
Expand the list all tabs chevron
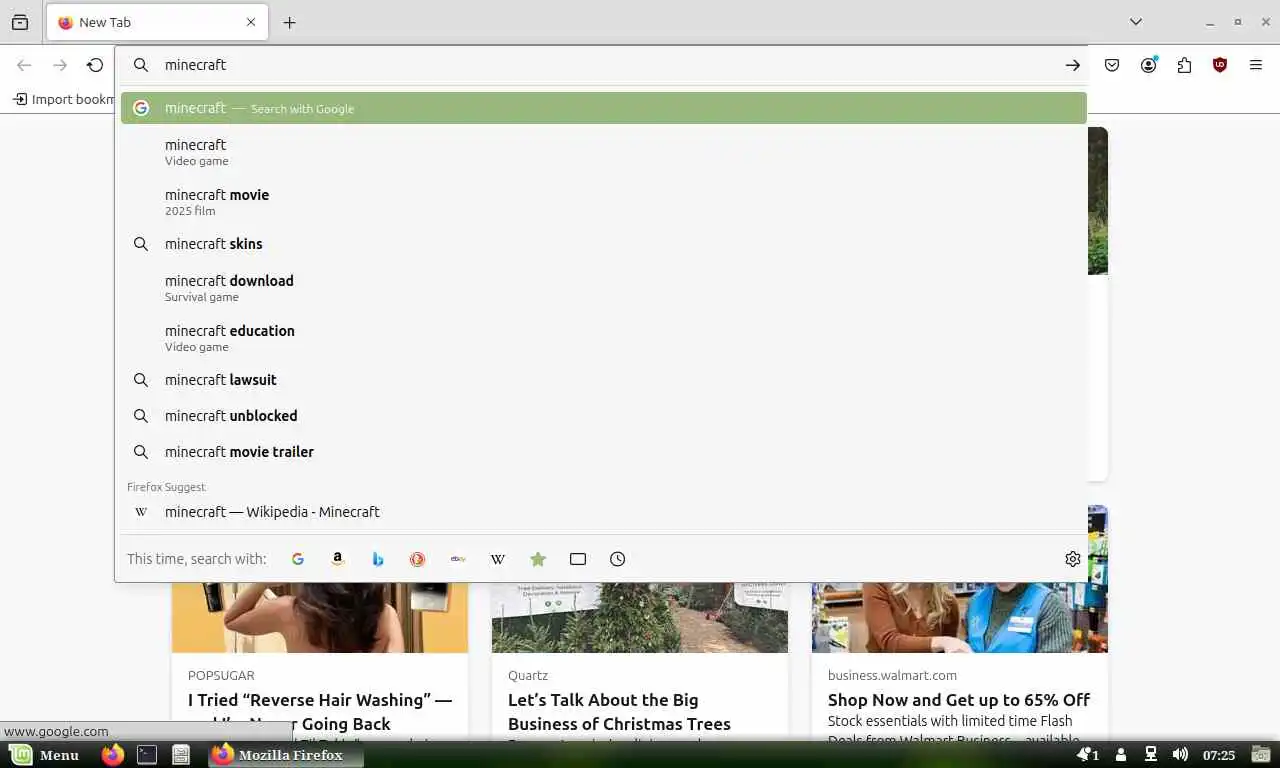point(1136,22)
